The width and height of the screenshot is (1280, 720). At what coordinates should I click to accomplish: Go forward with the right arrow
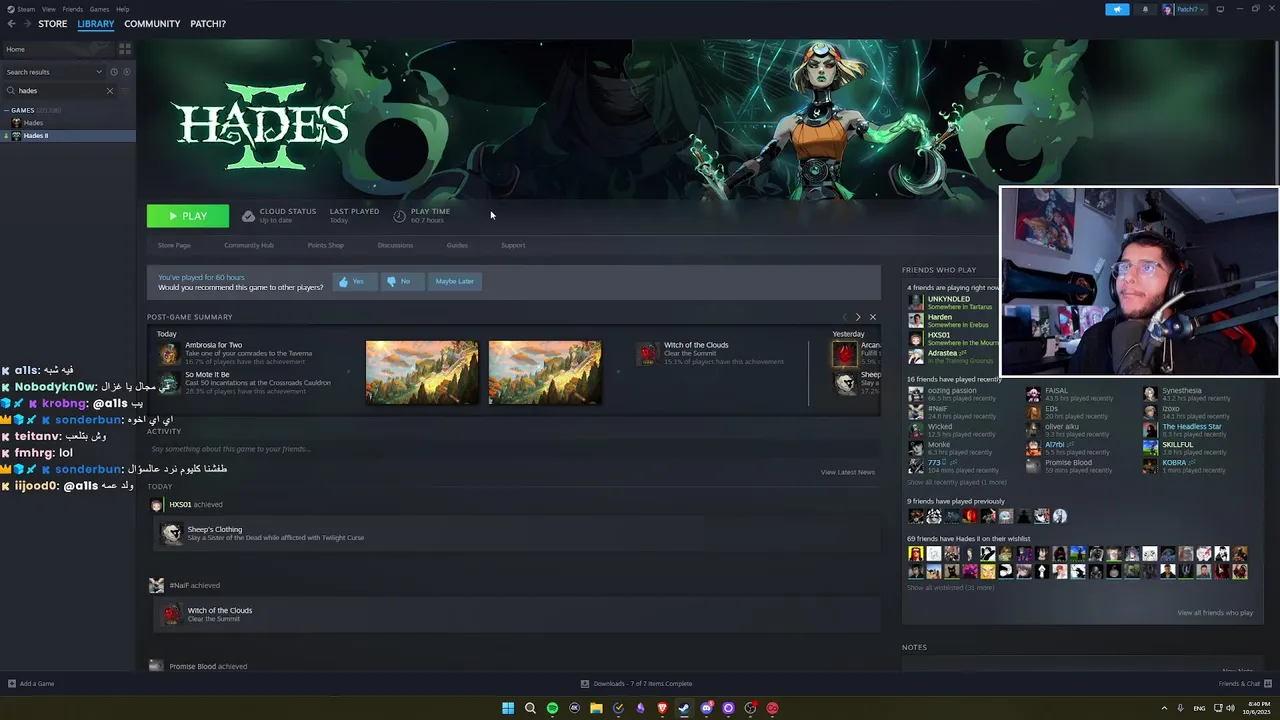[26, 24]
